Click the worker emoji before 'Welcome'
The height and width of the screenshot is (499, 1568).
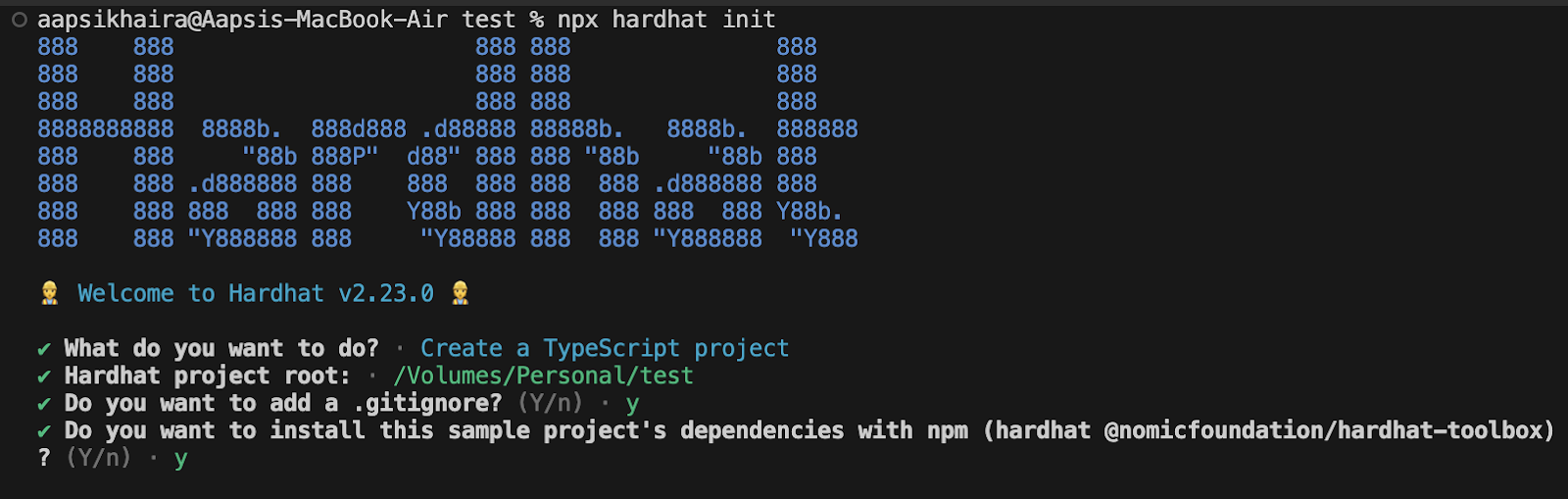[49, 293]
